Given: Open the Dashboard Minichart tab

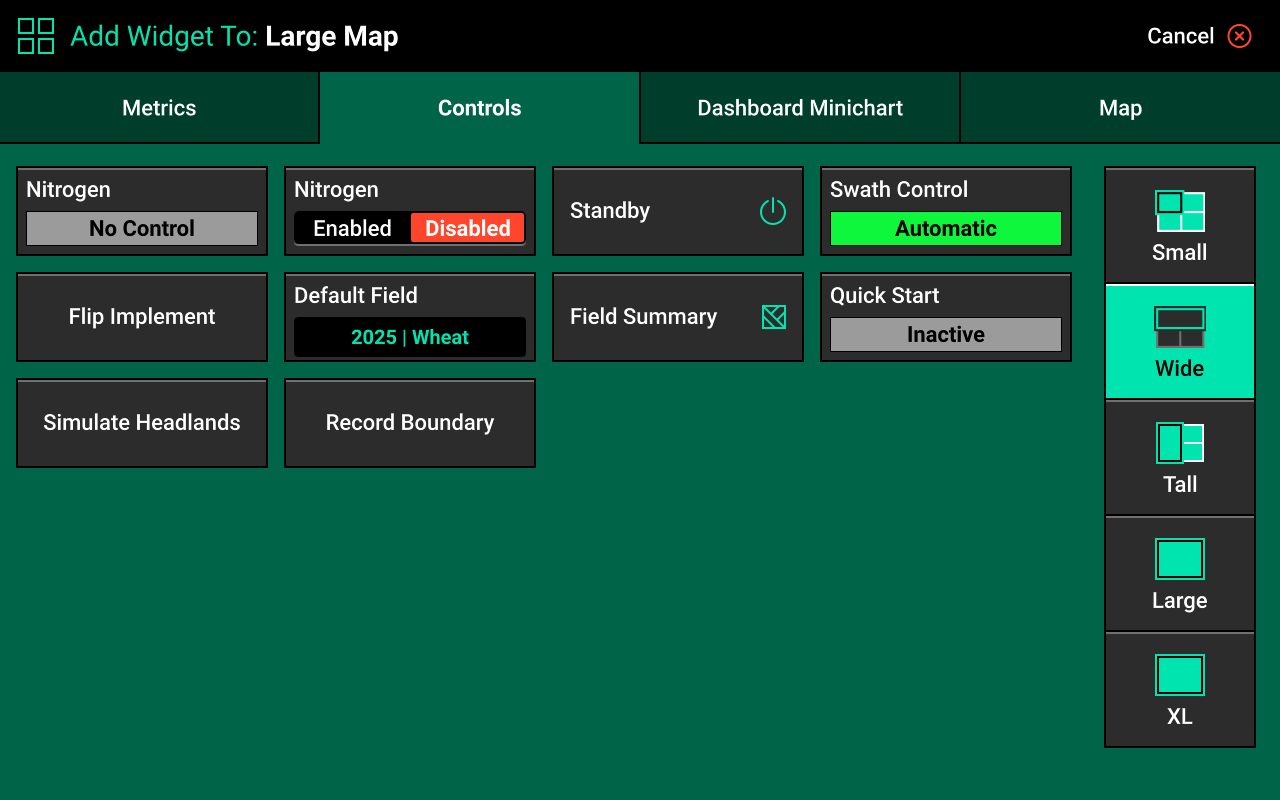Looking at the screenshot, I should tap(800, 108).
